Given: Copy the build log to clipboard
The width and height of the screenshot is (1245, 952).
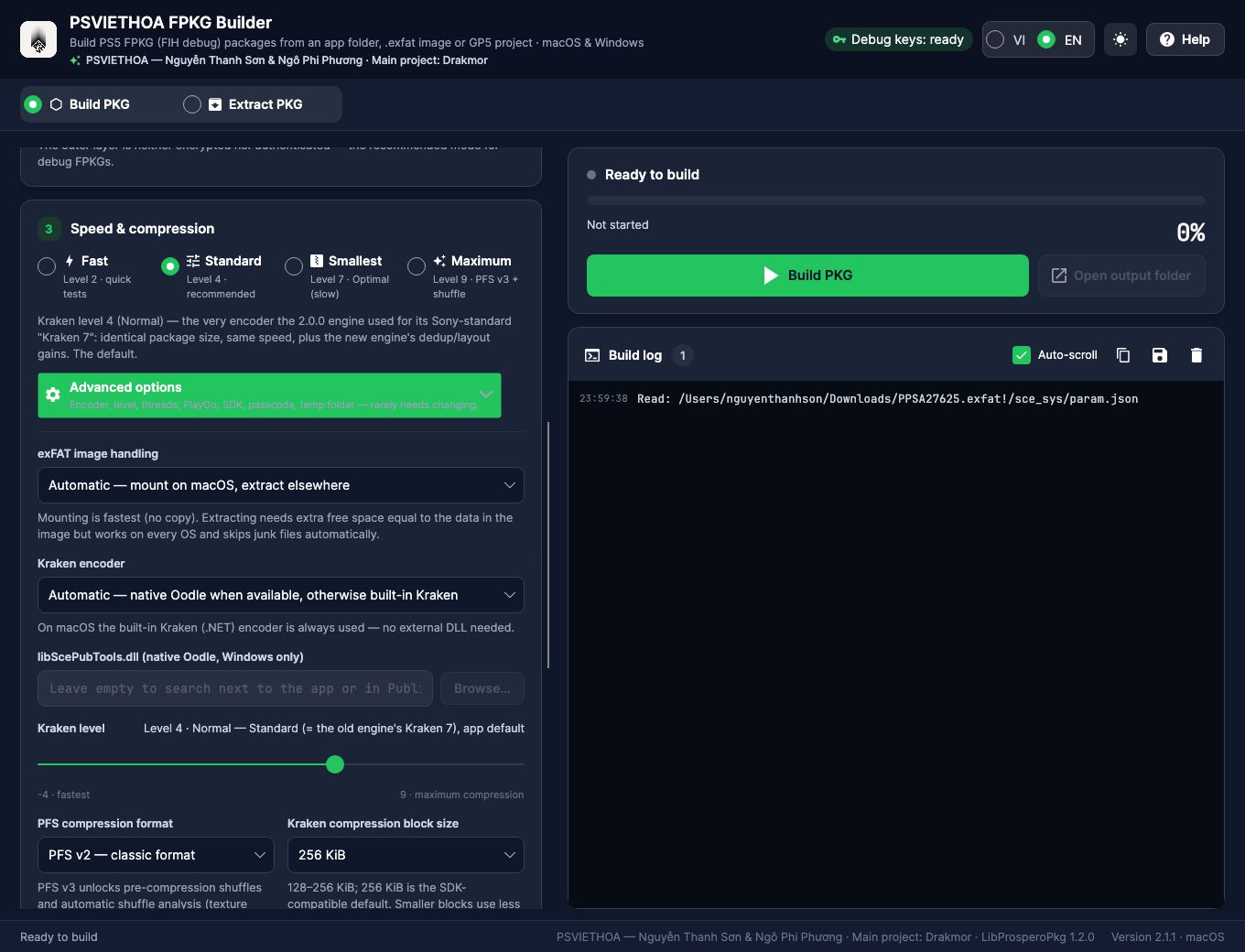Looking at the screenshot, I should click(x=1123, y=355).
